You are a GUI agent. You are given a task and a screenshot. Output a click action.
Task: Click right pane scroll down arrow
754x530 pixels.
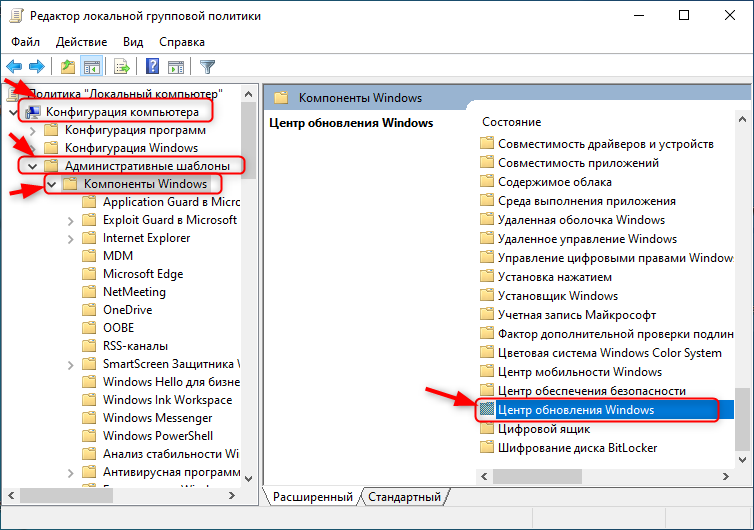pyautogui.click(x=742, y=460)
